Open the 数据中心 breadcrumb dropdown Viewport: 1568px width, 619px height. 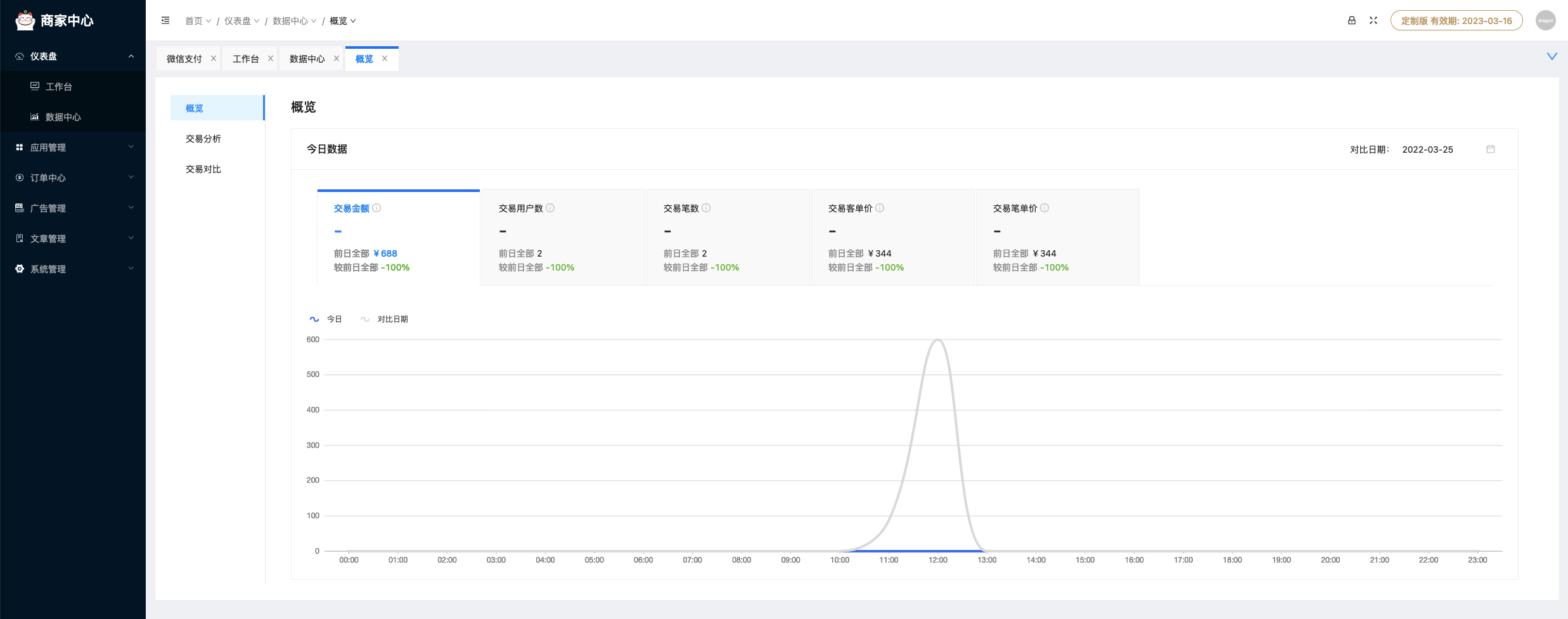(x=294, y=21)
